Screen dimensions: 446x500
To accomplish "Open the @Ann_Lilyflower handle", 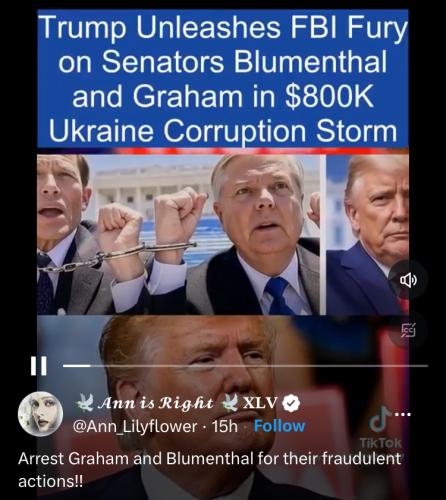I will point(135,426).
